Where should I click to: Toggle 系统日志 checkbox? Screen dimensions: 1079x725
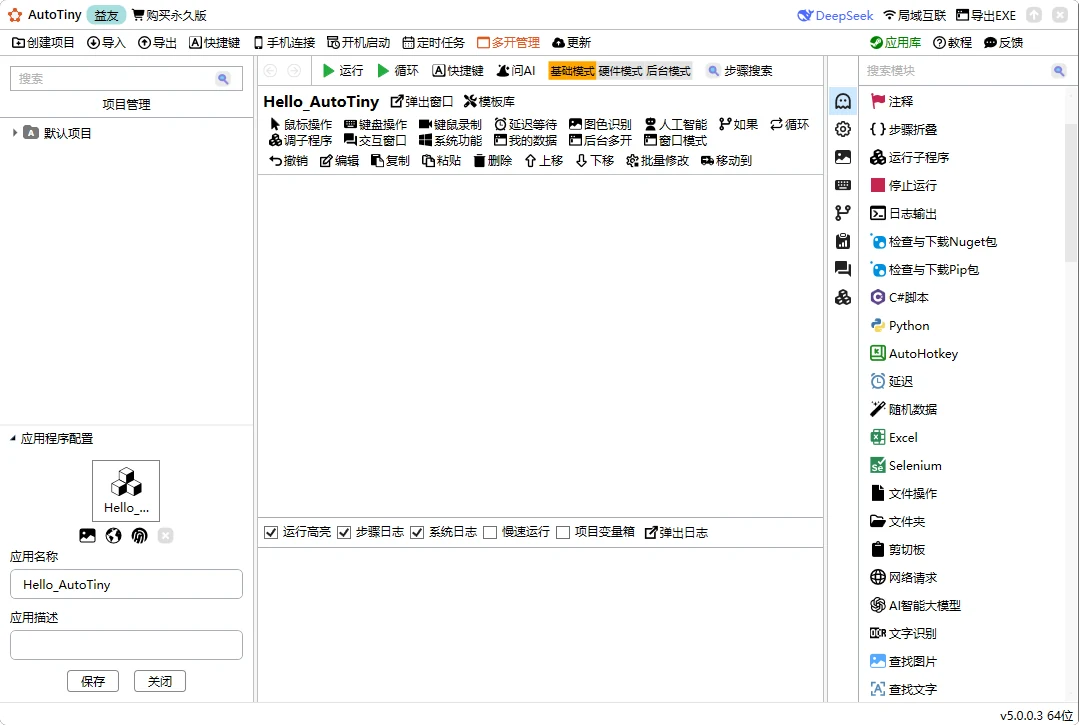point(417,532)
